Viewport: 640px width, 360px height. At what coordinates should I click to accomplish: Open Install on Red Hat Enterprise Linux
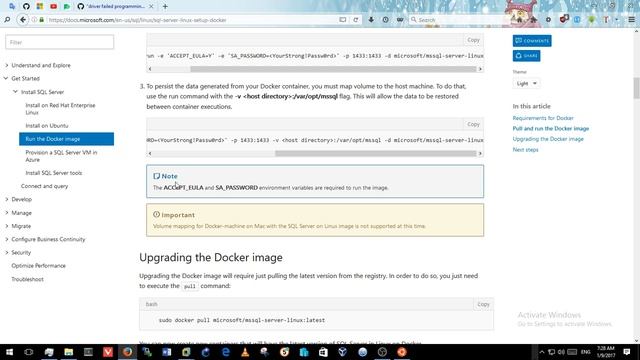[60, 109]
